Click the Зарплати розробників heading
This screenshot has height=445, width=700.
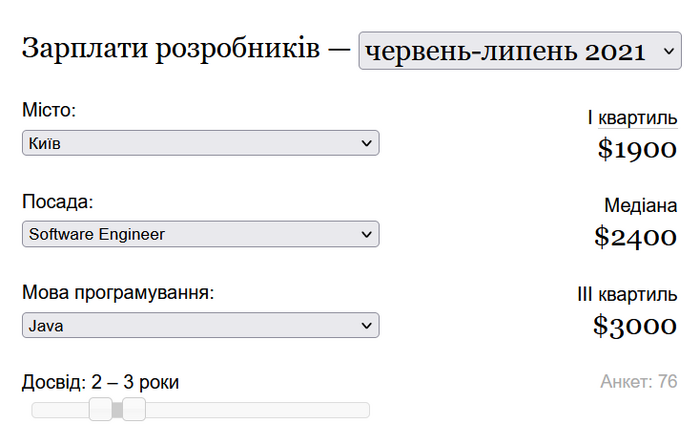170,48
